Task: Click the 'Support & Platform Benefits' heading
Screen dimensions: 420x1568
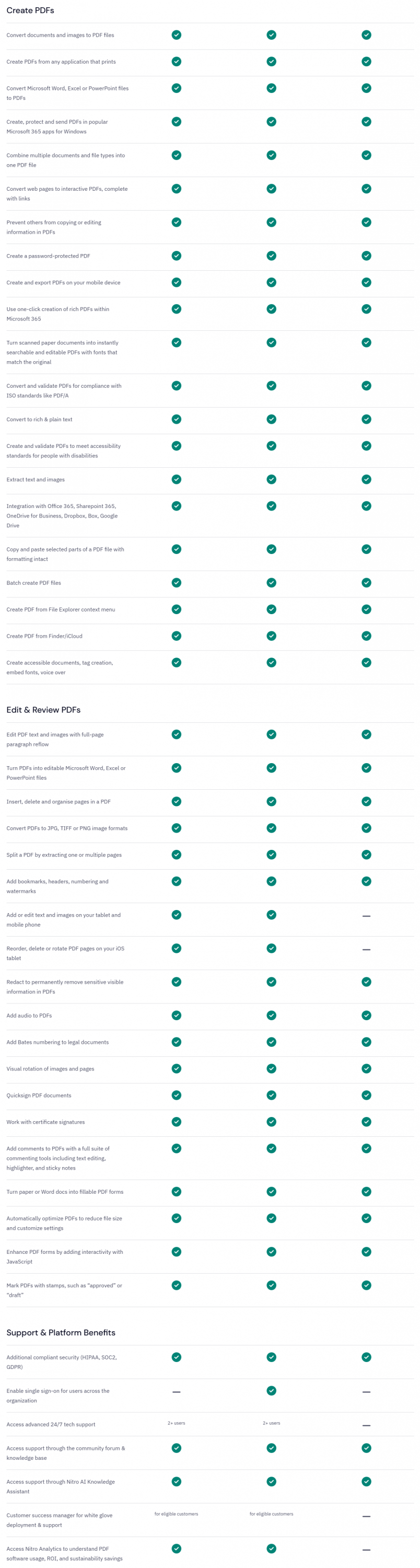Action: click(61, 1332)
